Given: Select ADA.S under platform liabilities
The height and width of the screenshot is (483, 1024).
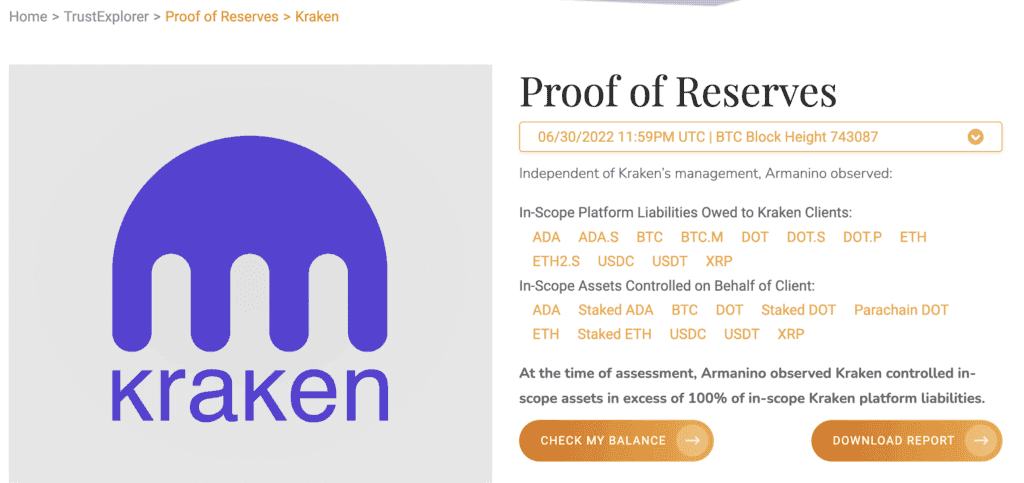Looking at the screenshot, I should pyautogui.click(x=598, y=237).
